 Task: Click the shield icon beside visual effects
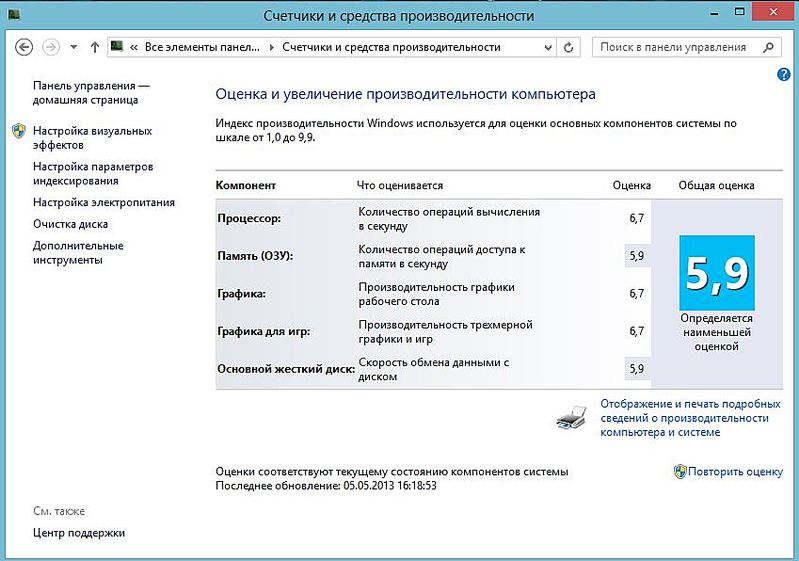click(19, 131)
